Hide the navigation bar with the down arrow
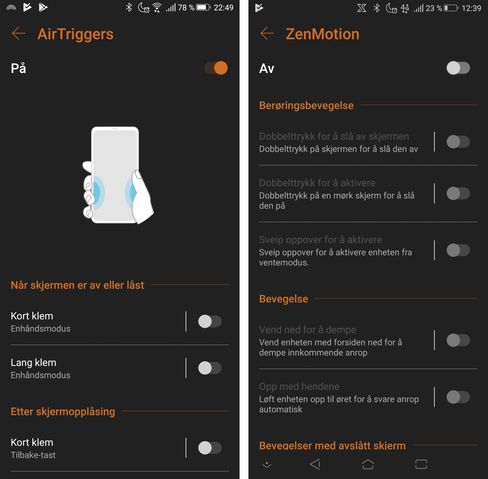488x479 pixels. click(x=267, y=465)
